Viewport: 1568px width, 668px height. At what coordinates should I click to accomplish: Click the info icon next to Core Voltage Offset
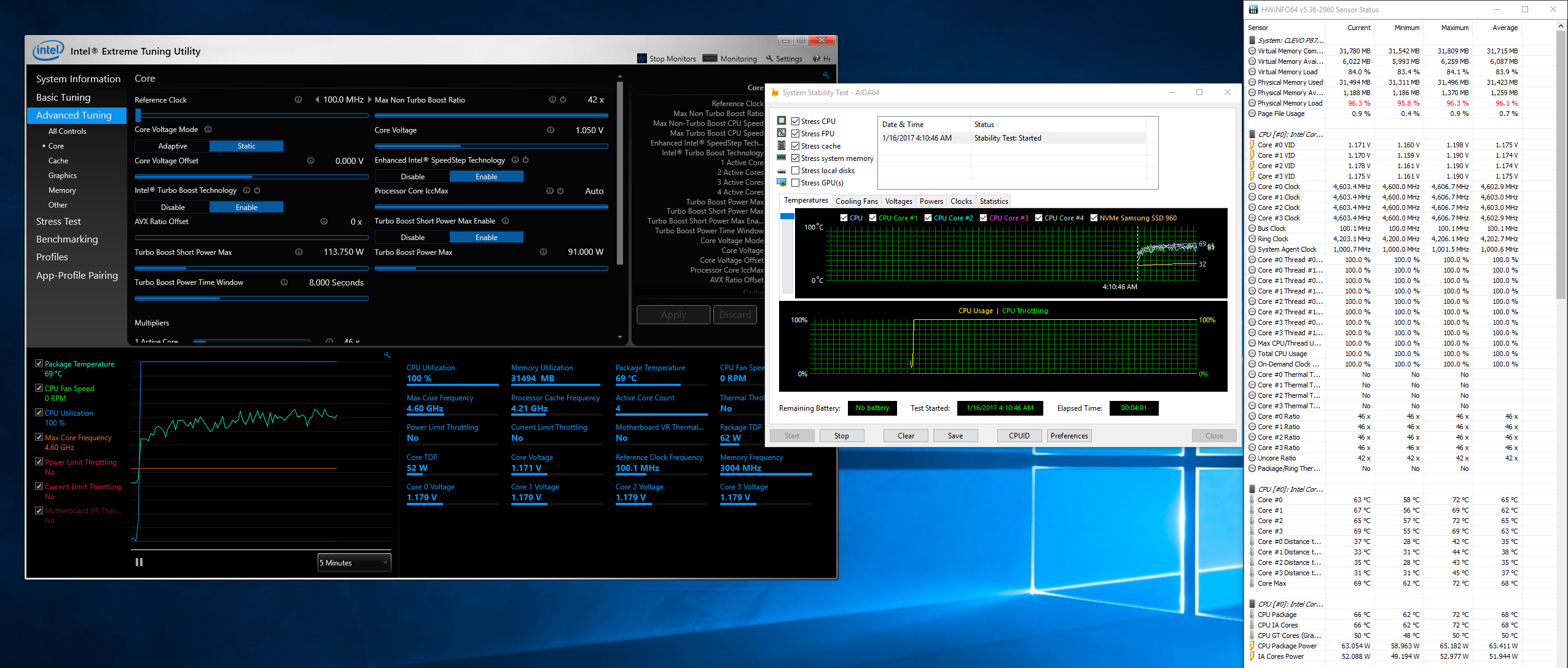coord(310,160)
